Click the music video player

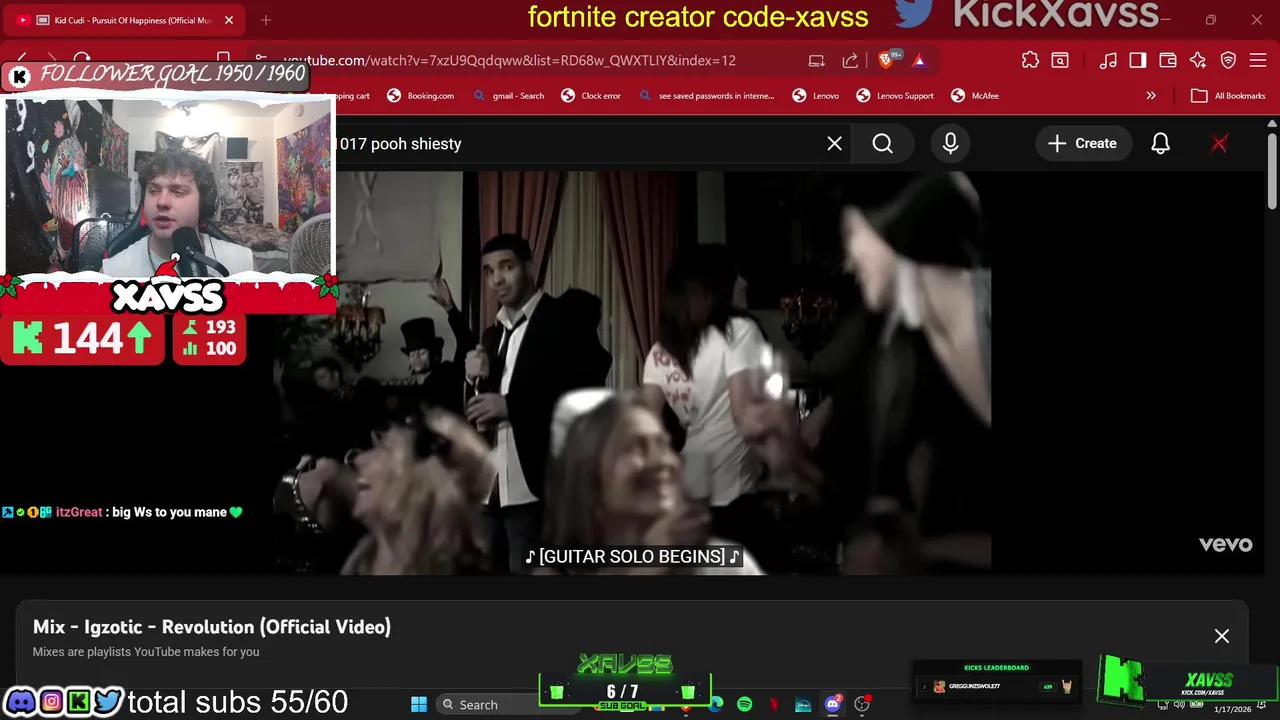click(632, 373)
